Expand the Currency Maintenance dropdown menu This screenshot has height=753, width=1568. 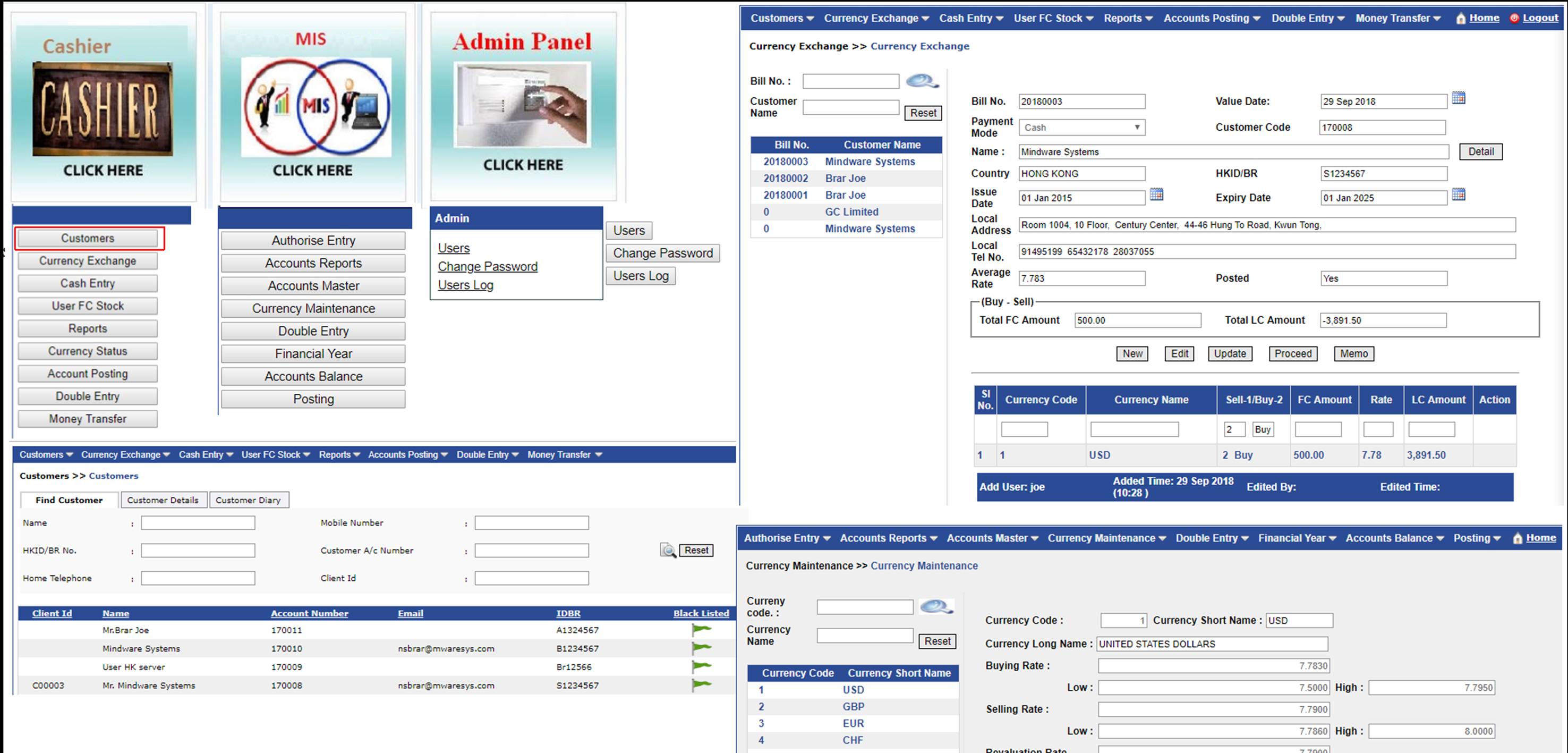point(1106,538)
